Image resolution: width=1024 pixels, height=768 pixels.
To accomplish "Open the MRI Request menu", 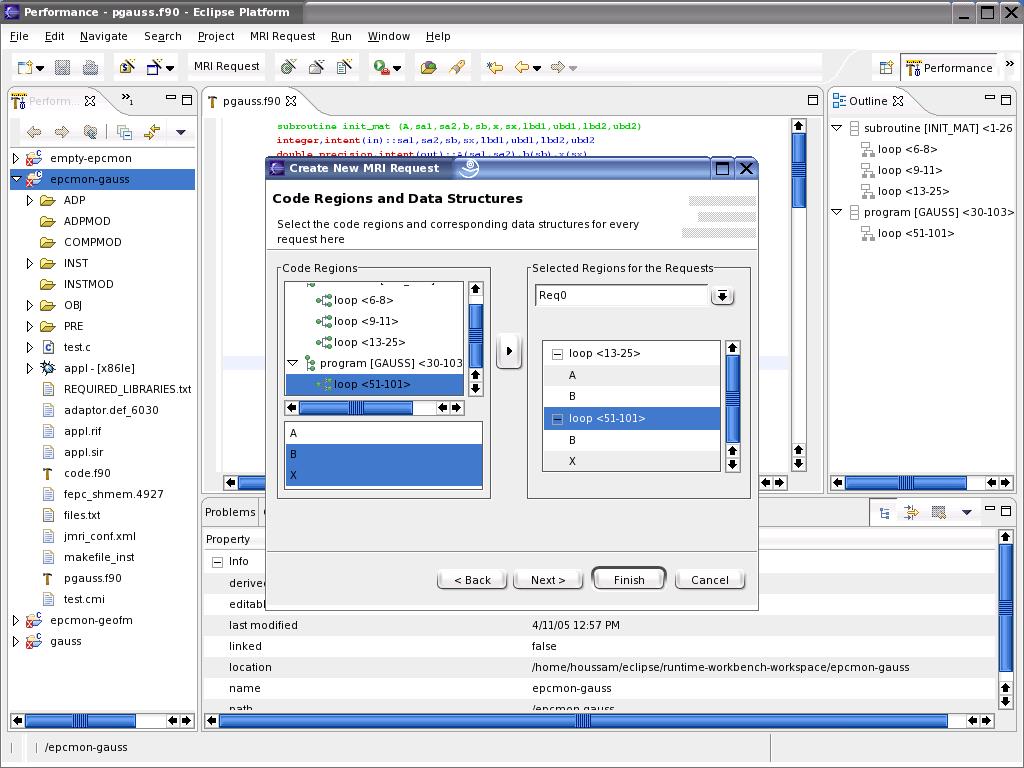I will (283, 37).
